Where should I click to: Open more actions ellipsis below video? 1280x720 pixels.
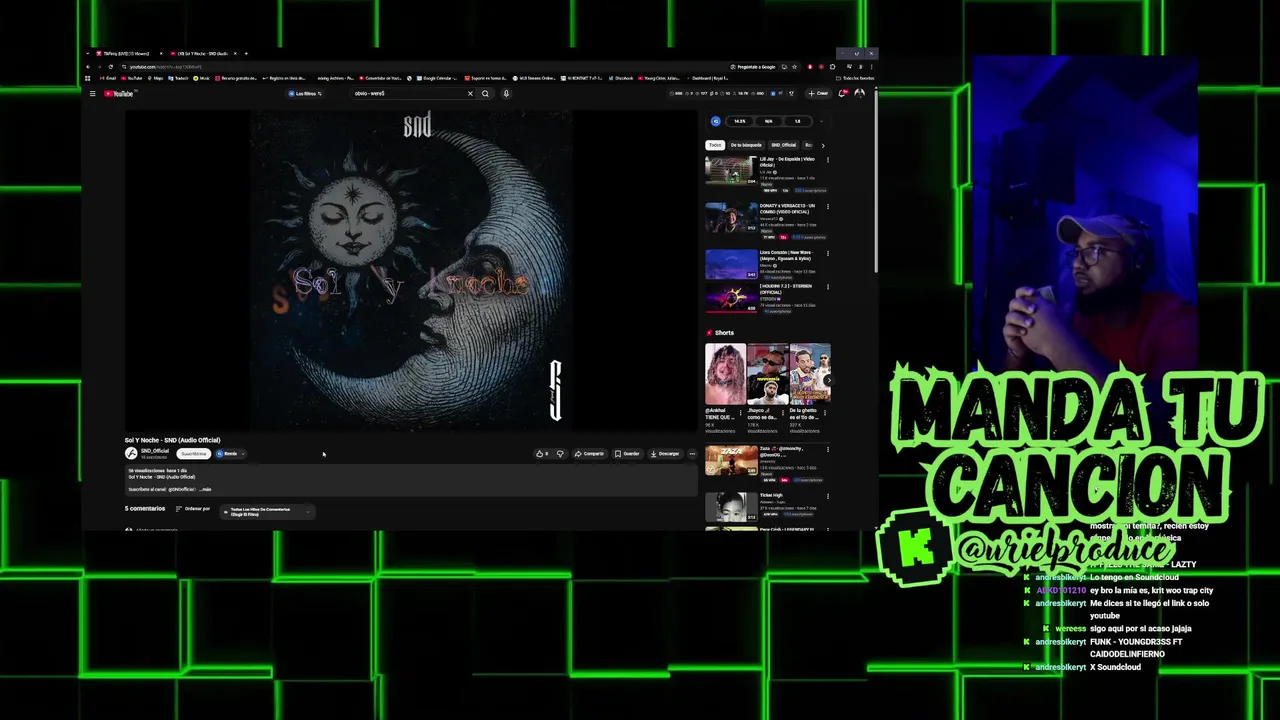tap(692, 453)
